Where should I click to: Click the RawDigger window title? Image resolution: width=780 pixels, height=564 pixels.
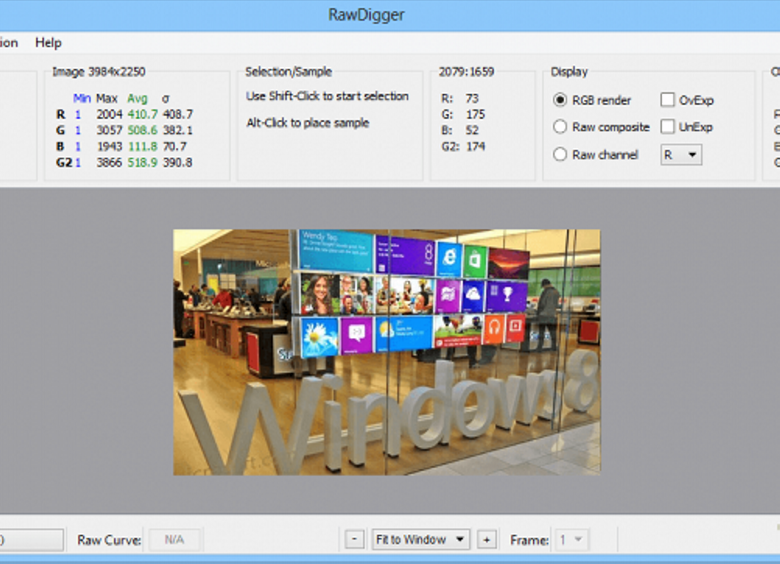pyautogui.click(x=366, y=15)
